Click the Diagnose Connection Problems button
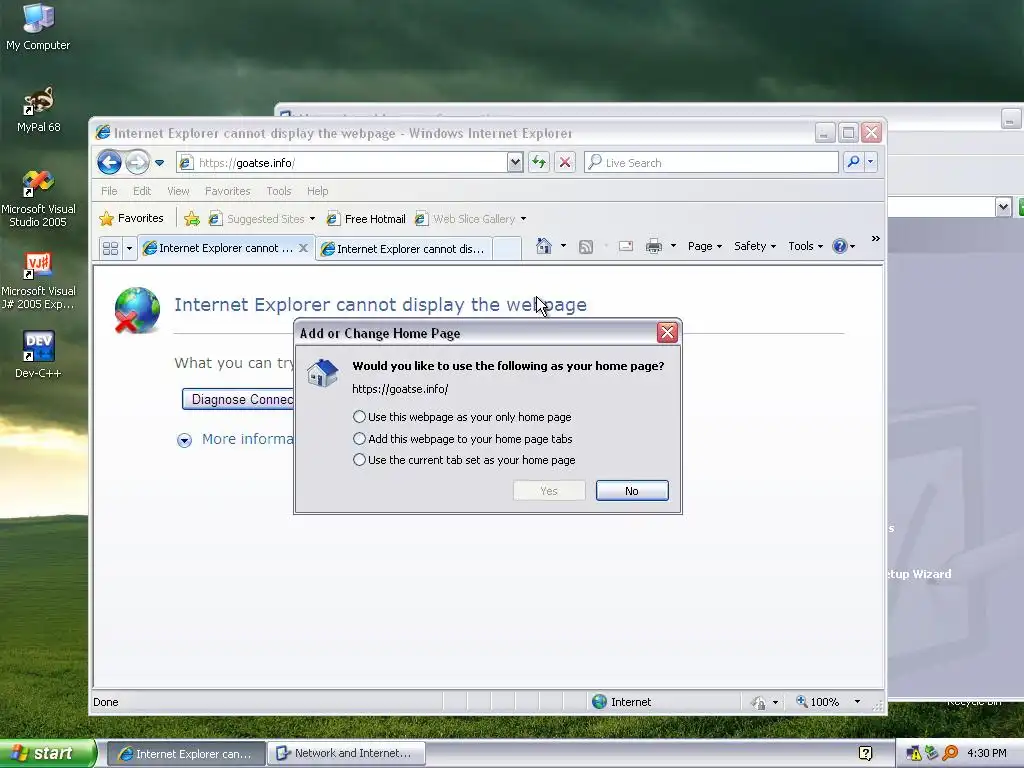1024x768 pixels. 238,400
